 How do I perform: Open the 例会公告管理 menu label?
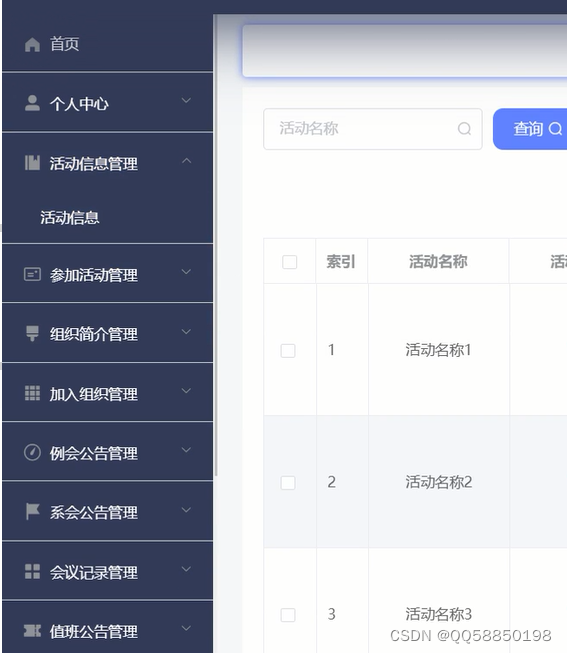[x=94, y=453]
